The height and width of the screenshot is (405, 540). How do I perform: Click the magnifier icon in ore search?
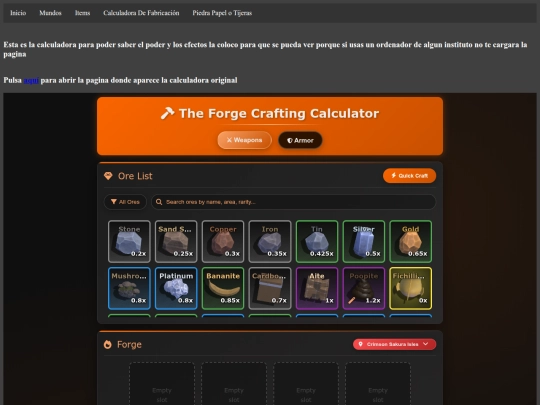[x=159, y=202]
